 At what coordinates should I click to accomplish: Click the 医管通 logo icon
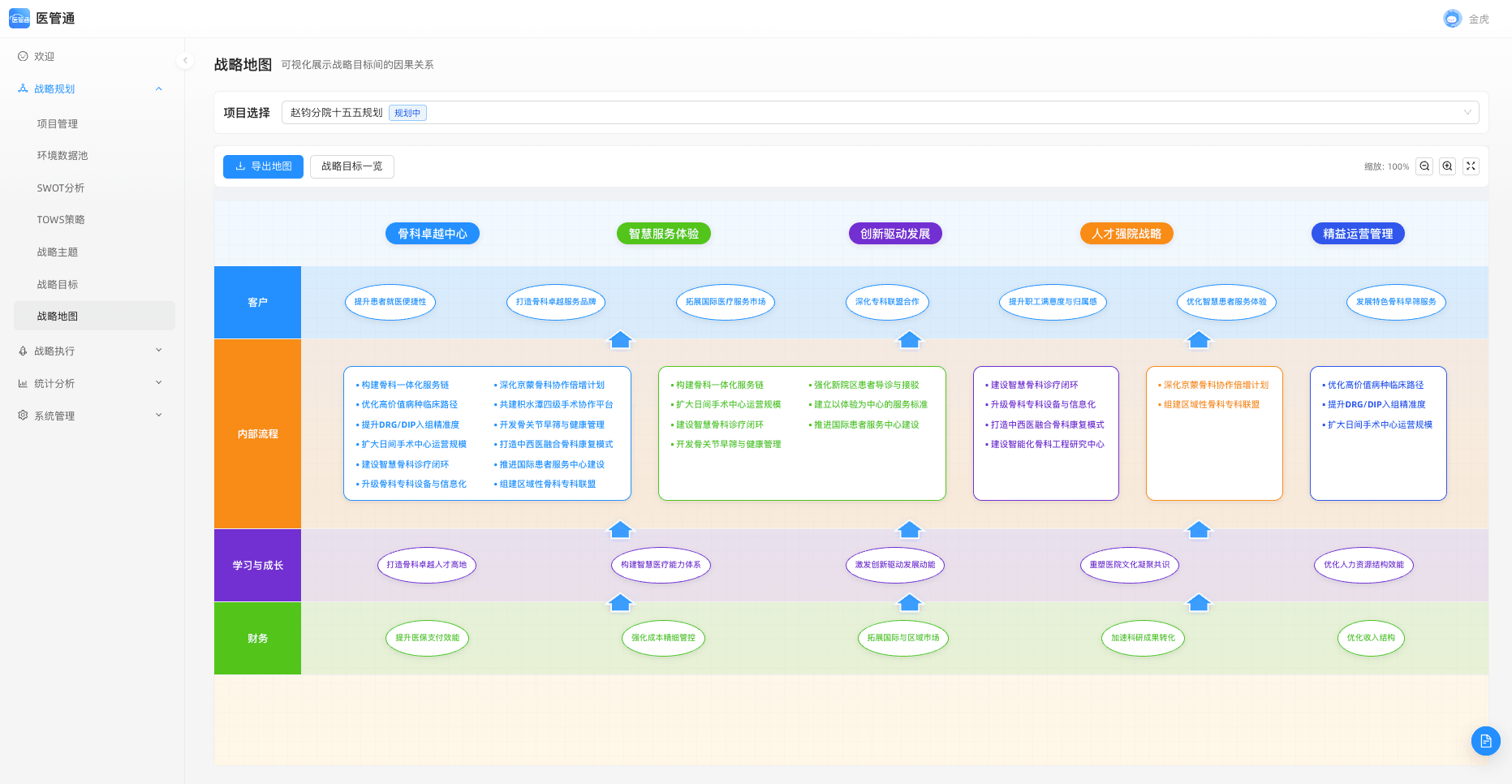point(19,19)
